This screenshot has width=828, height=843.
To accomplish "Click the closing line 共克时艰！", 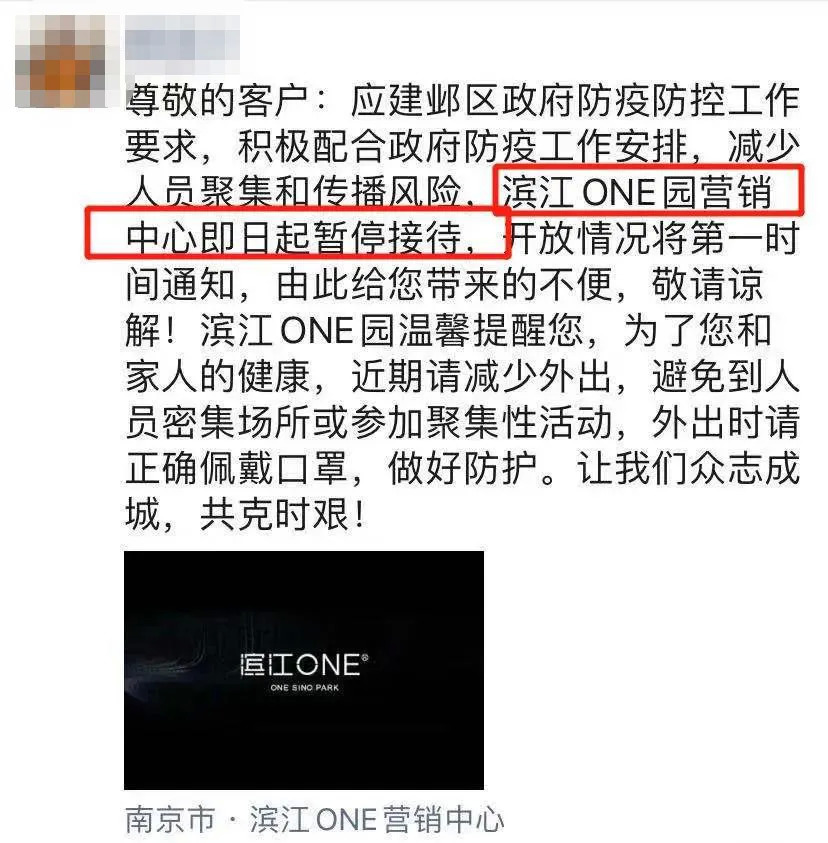I will (283, 514).
